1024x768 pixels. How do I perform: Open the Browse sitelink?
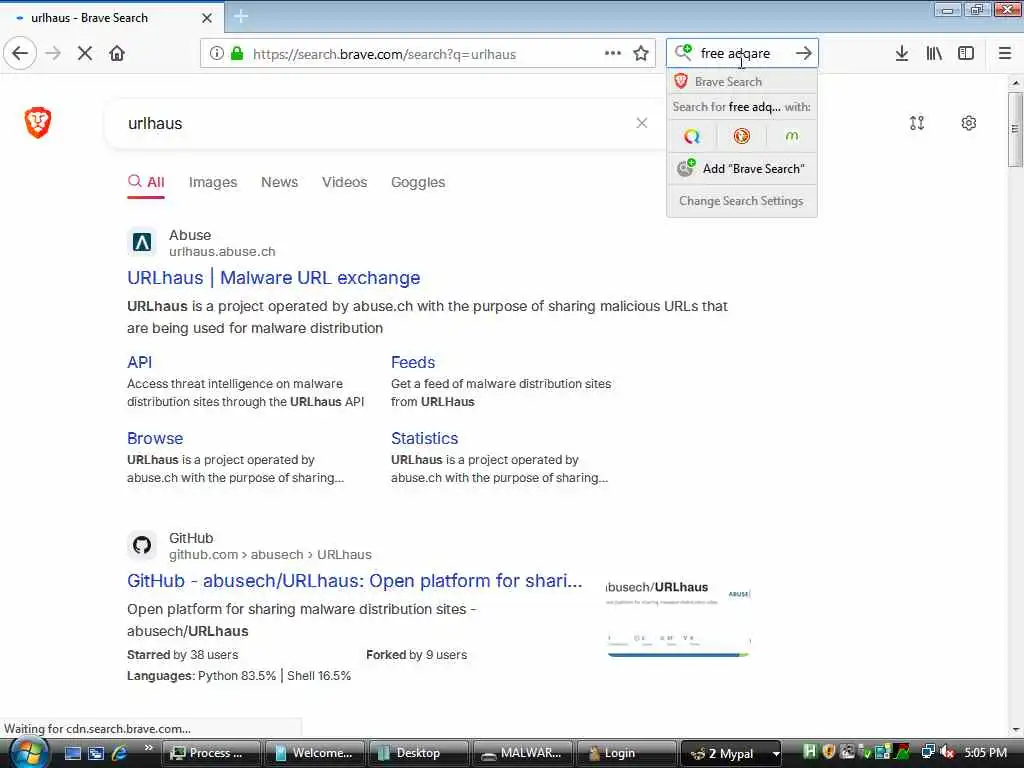155,438
